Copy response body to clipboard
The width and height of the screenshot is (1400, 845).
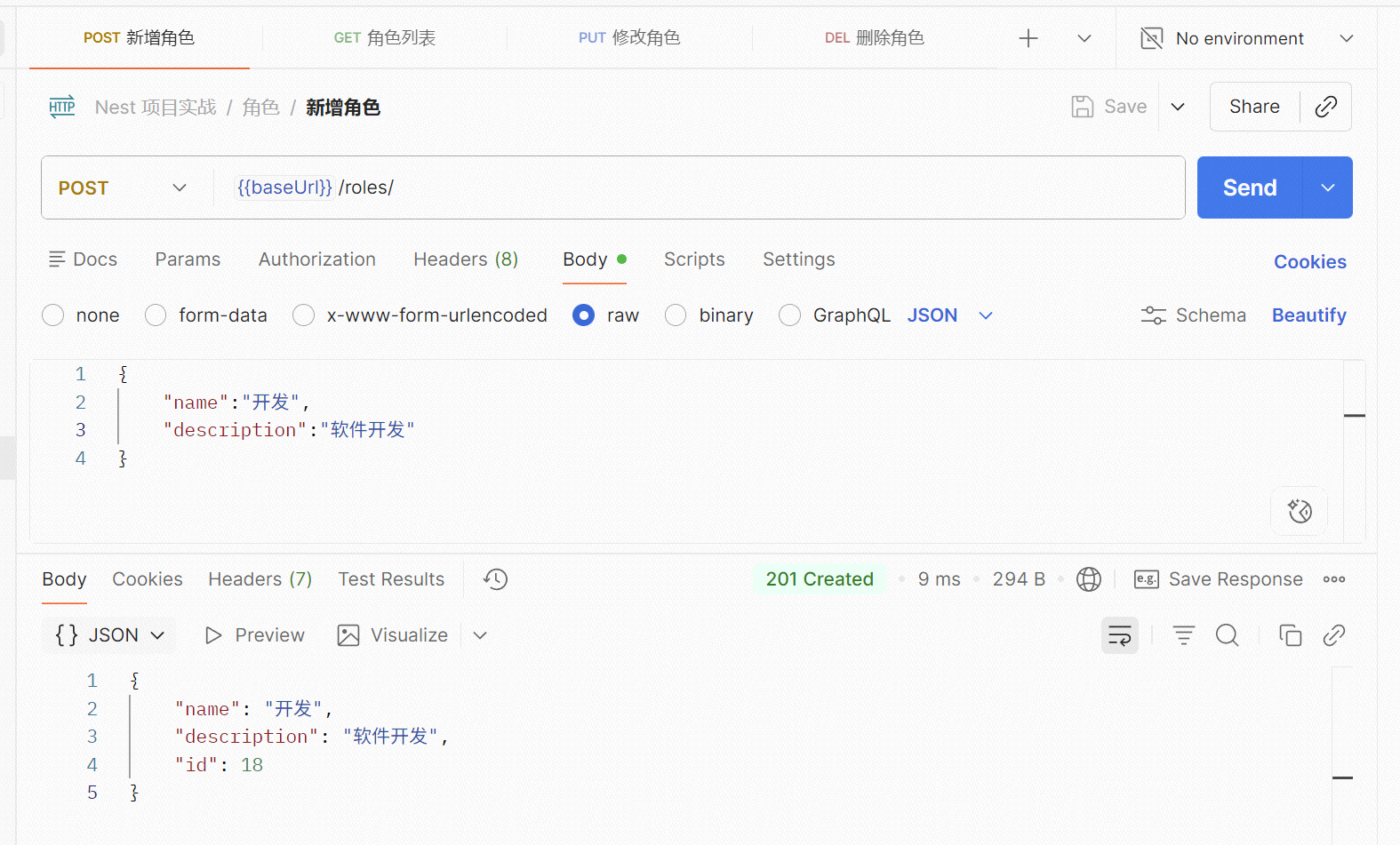1290,635
